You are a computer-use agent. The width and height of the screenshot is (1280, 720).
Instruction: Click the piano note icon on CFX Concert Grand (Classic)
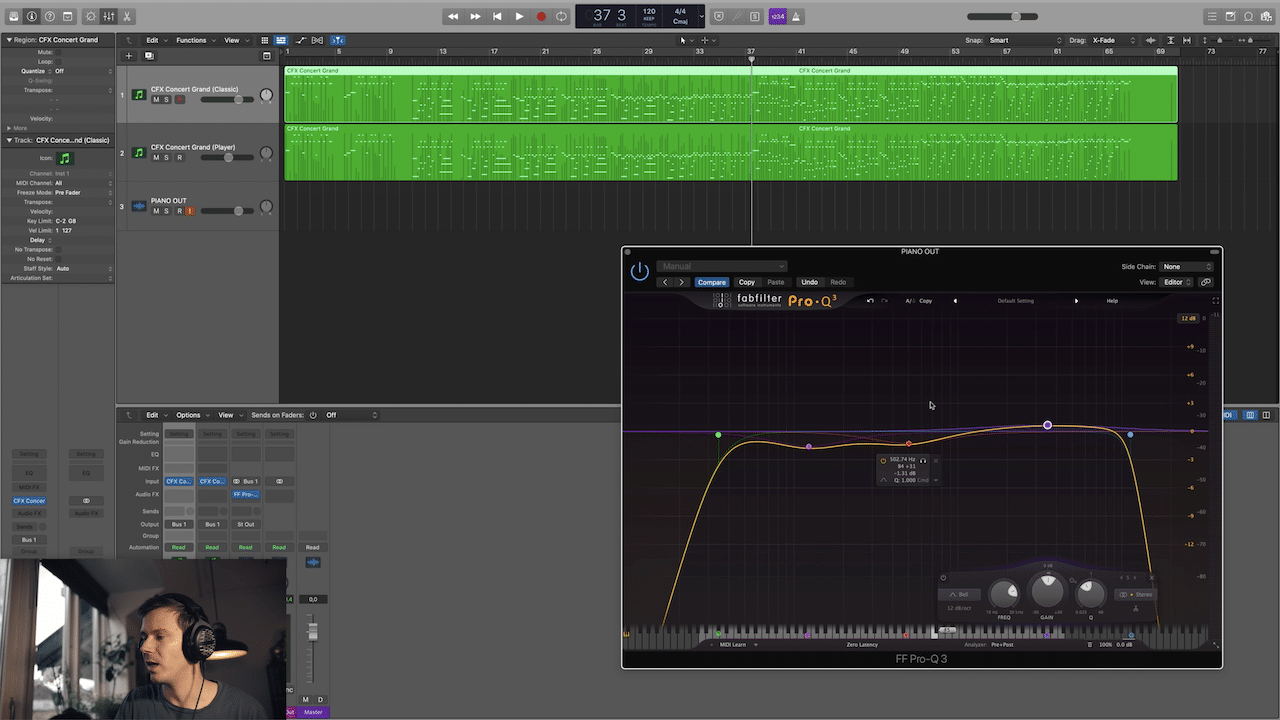[139, 95]
